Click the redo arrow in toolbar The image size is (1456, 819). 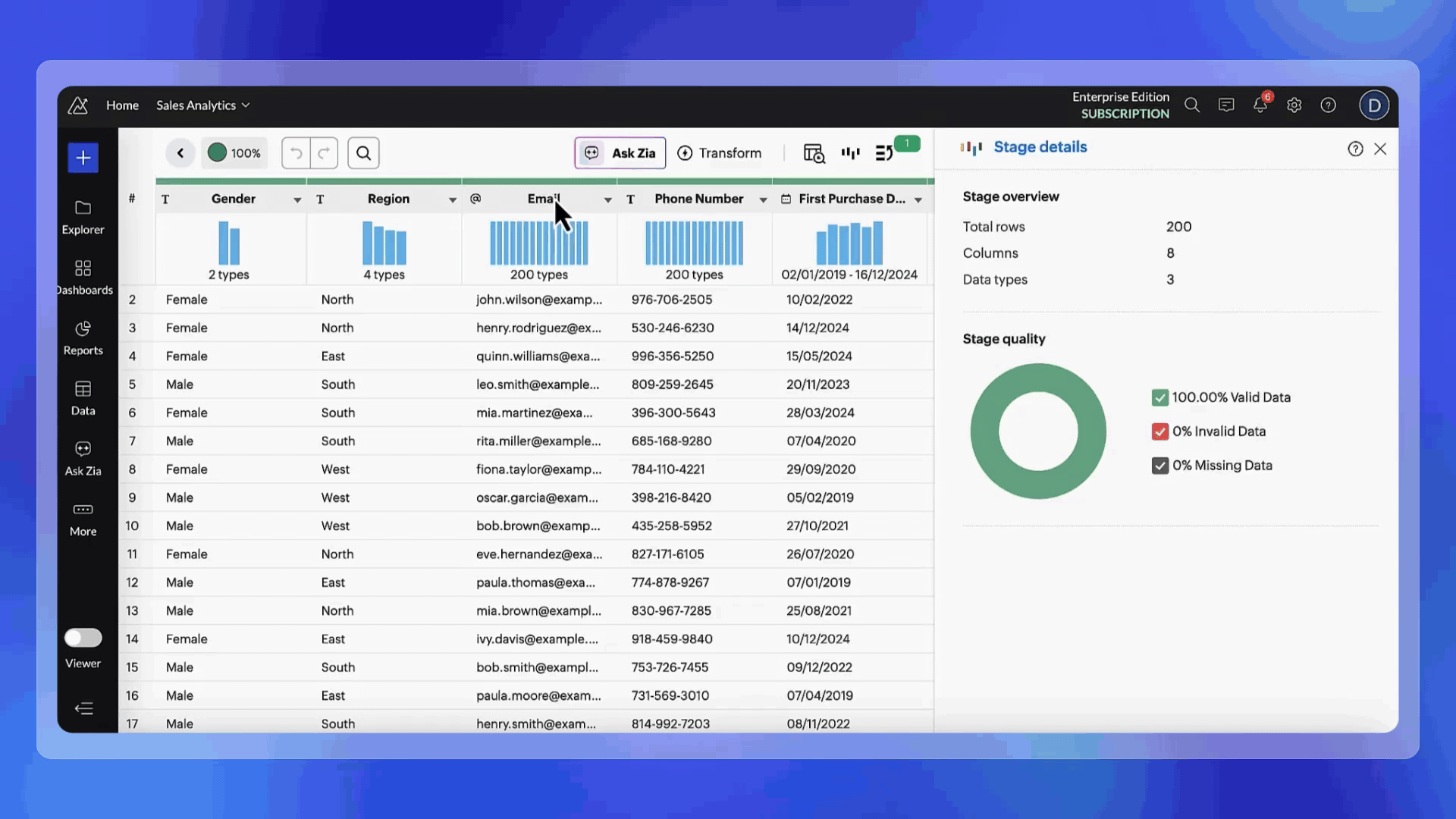click(324, 153)
